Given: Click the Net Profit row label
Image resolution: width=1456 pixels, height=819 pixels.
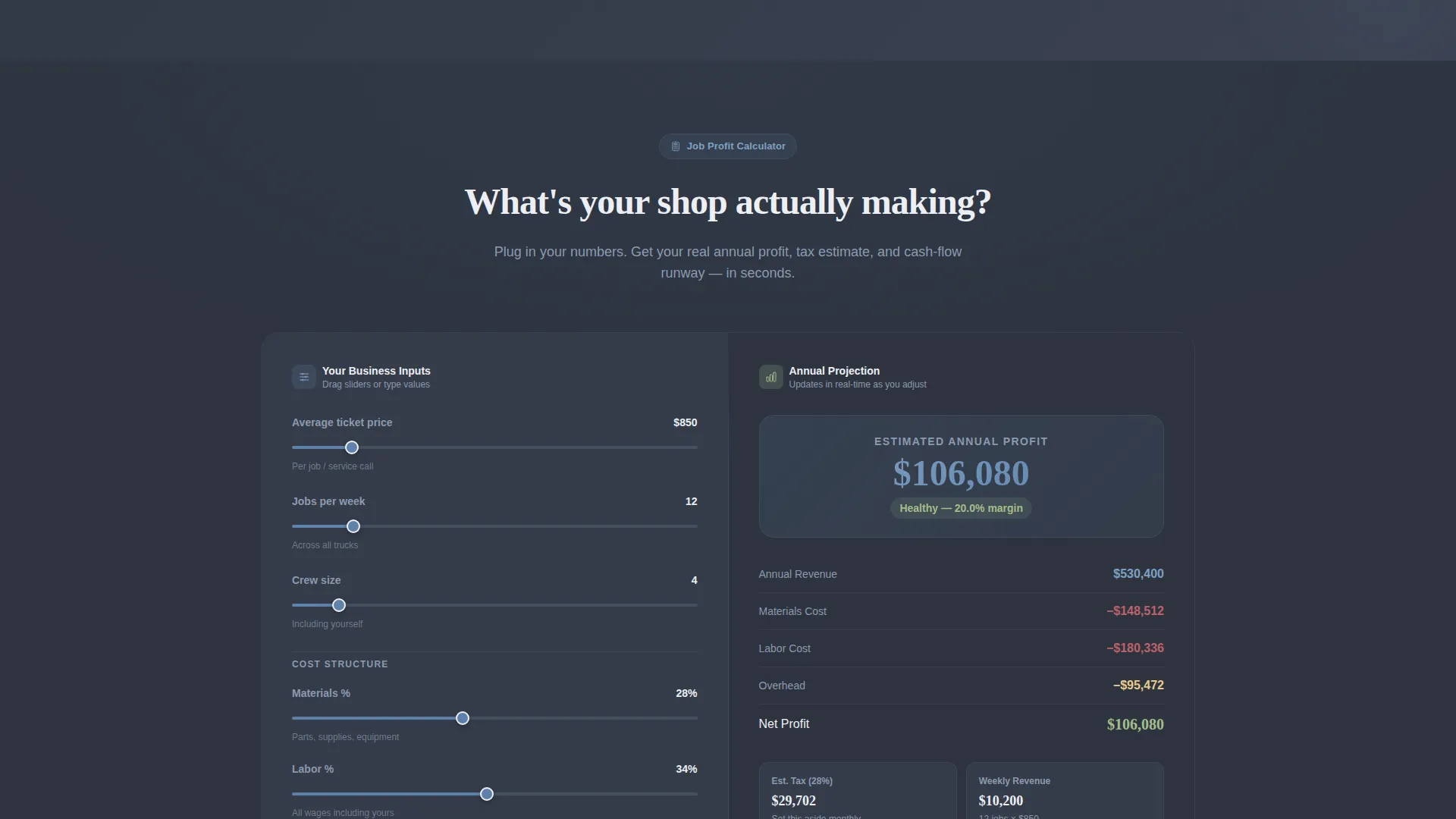Looking at the screenshot, I should tap(783, 724).
